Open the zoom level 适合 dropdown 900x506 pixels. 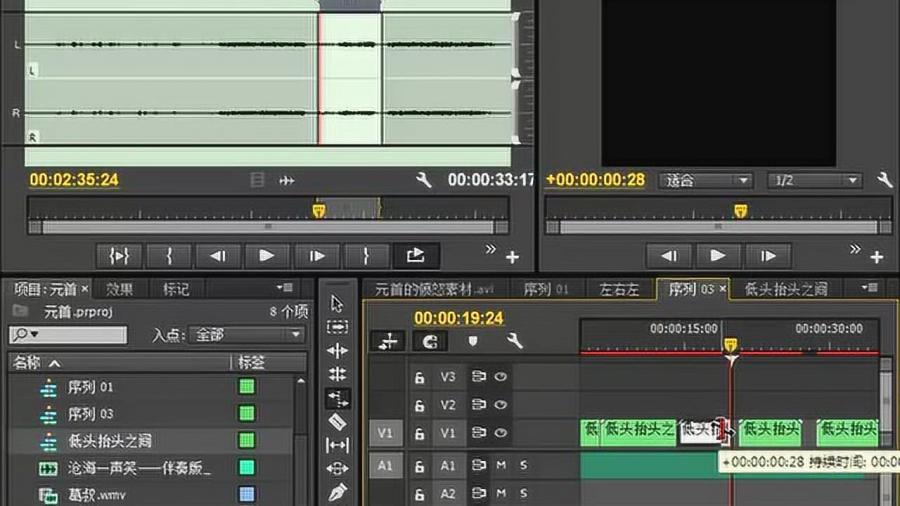[705, 181]
